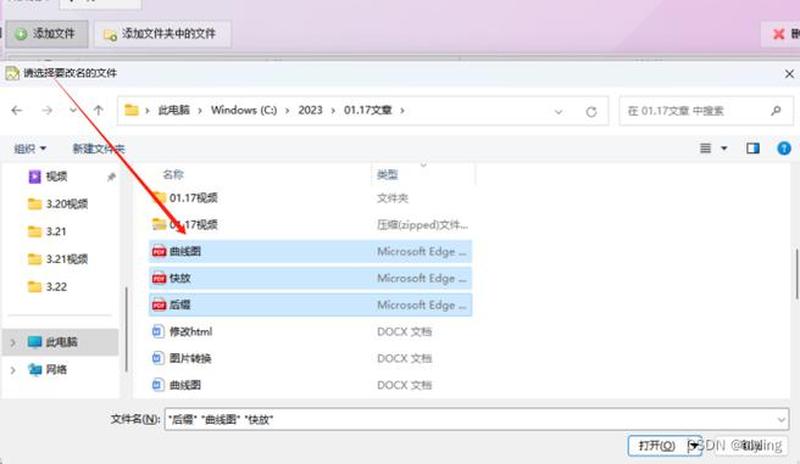Click the 添加文件 button

coord(46,34)
